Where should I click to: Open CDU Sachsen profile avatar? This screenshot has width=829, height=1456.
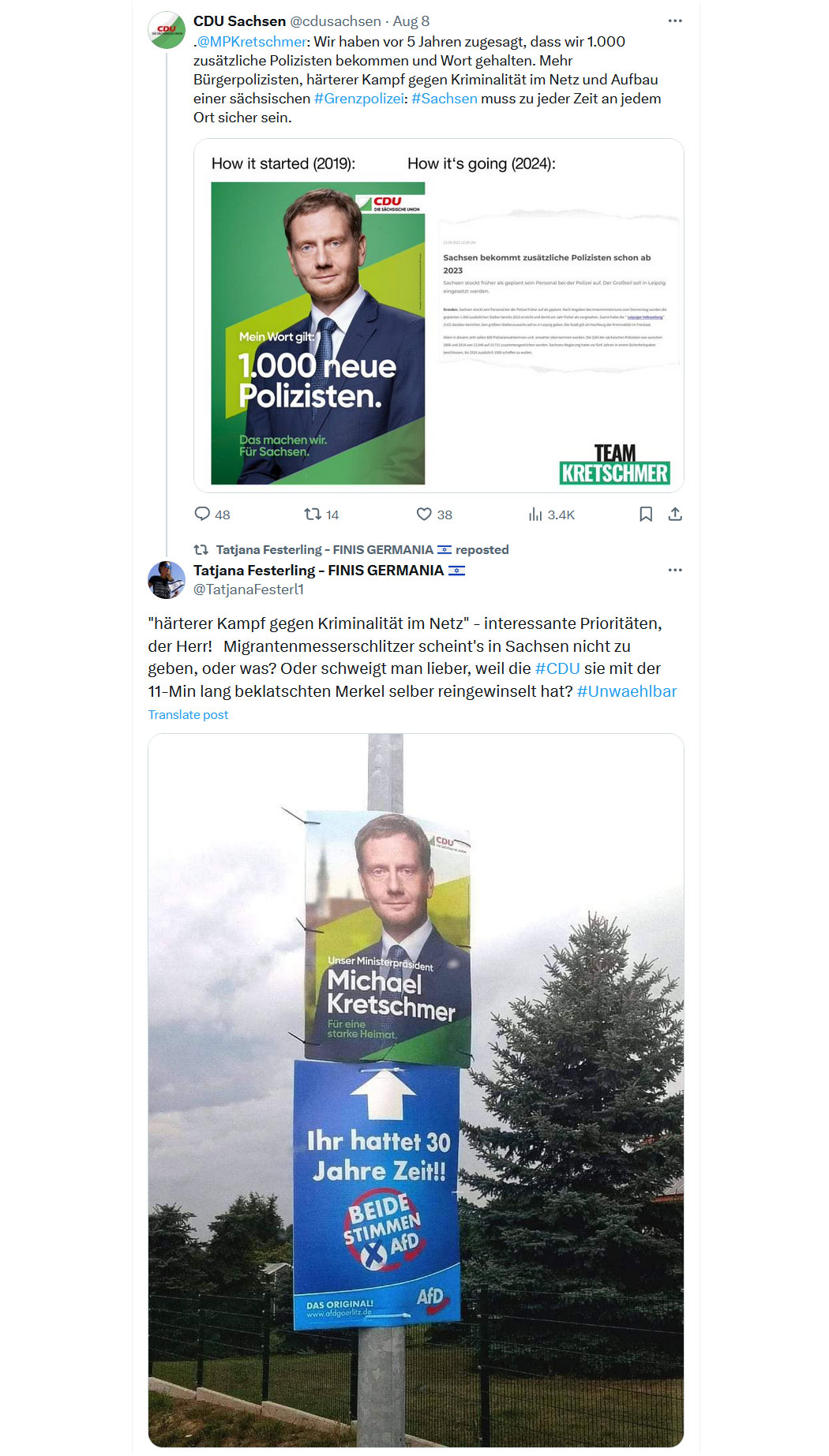(167, 30)
